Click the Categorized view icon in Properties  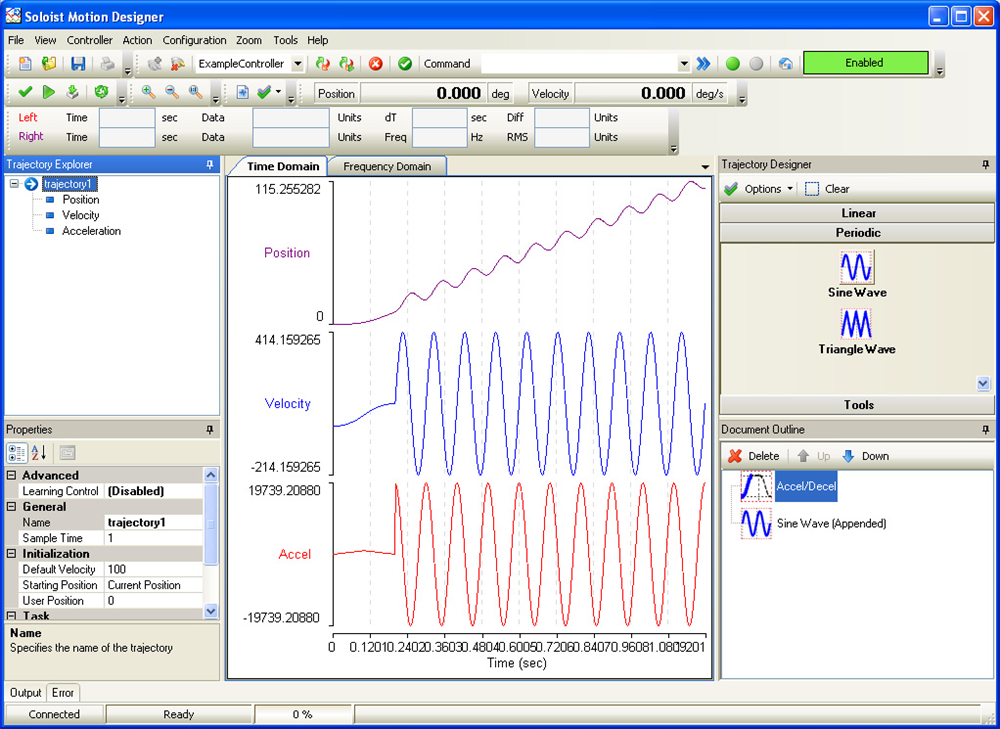tap(17, 453)
